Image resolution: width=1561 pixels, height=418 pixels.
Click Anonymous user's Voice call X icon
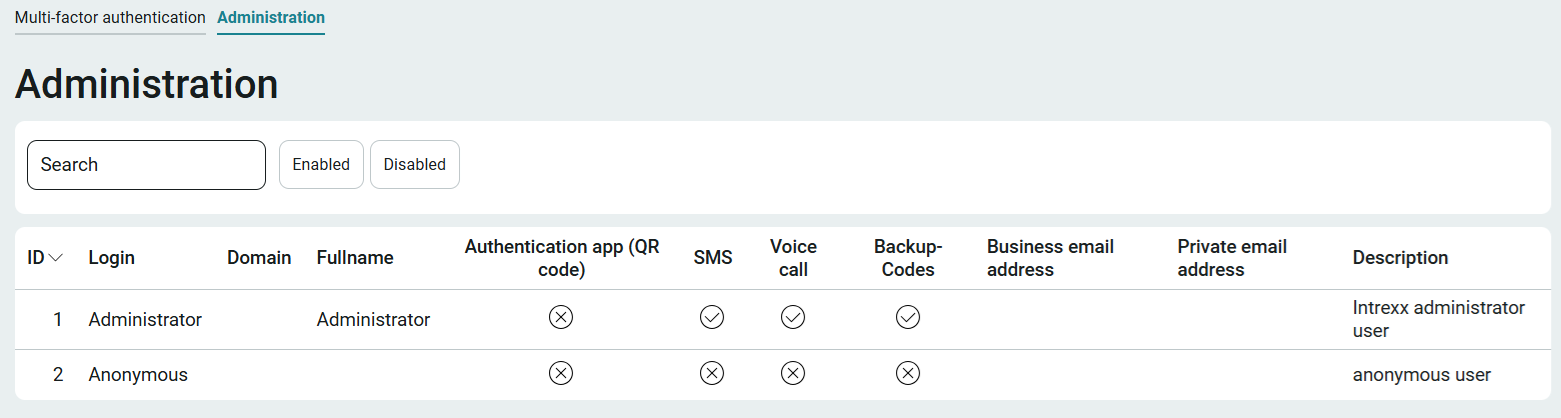[x=793, y=374]
